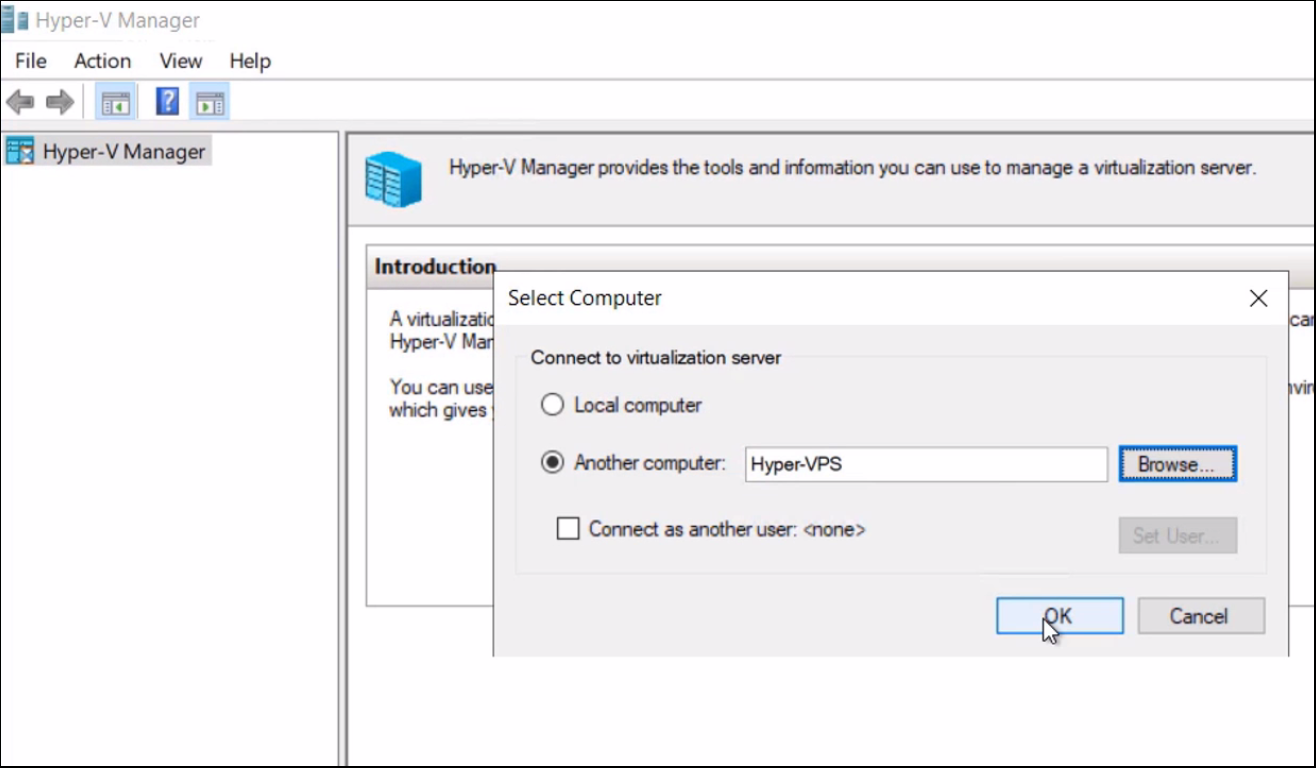Toggle the Show/Hide Console Tree icon
Screen dimensions: 1316x768
coord(116,102)
